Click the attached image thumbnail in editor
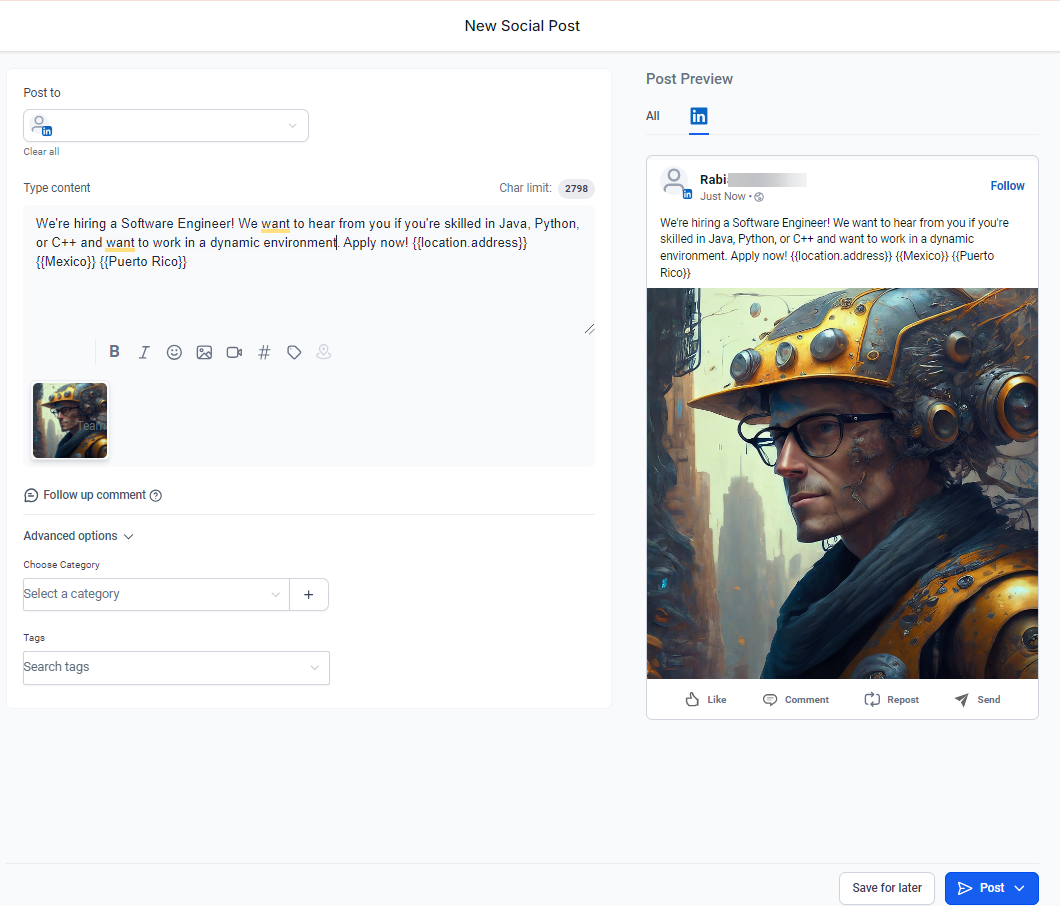This screenshot has height=906, width=1060. click(70, 421)
